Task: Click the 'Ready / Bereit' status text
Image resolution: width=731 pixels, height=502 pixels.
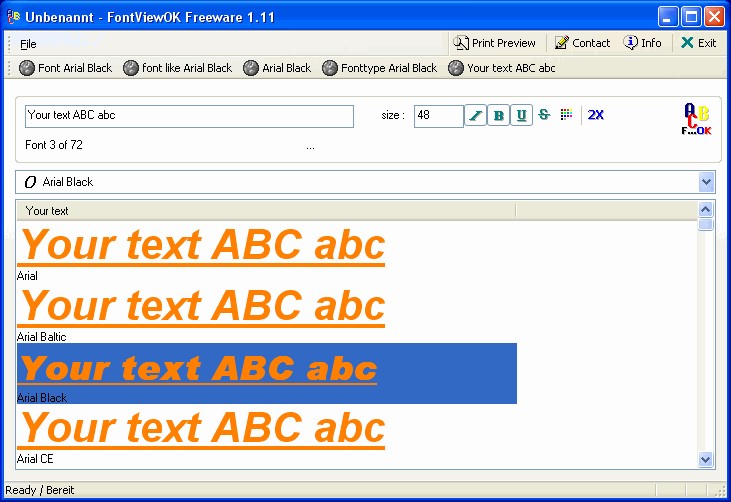Action: coord(40,490)
